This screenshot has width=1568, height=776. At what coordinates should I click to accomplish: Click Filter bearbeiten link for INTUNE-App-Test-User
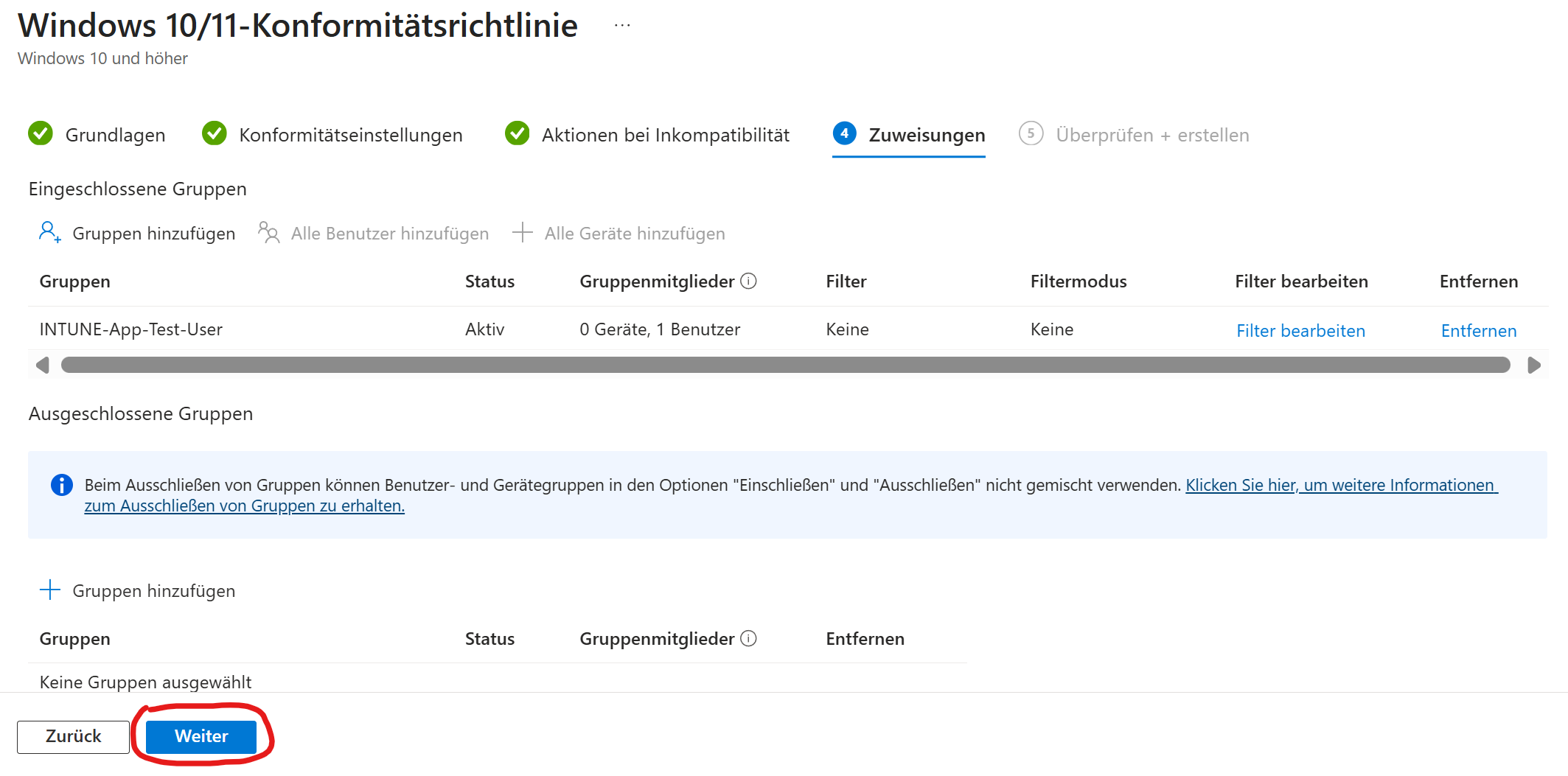pyautogui.click(x=1300, y=331)
